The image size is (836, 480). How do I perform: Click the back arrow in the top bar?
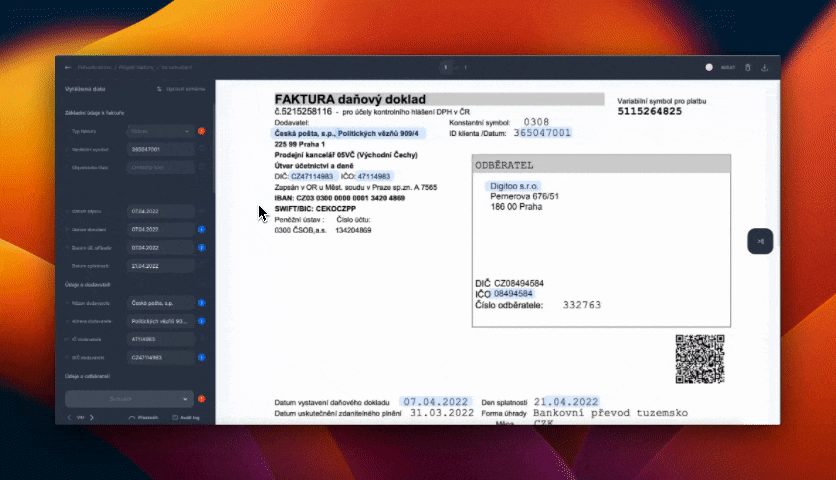(x=68, y=67)
